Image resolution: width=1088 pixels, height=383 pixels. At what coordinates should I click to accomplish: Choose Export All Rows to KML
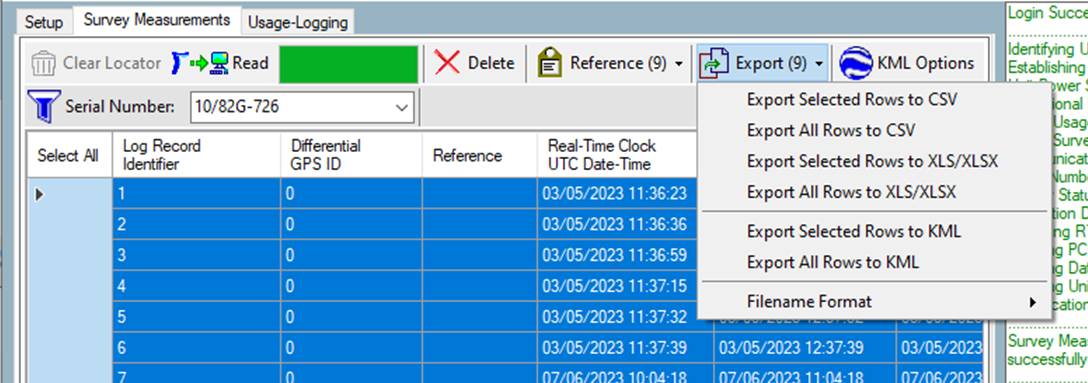click(833, 262)
